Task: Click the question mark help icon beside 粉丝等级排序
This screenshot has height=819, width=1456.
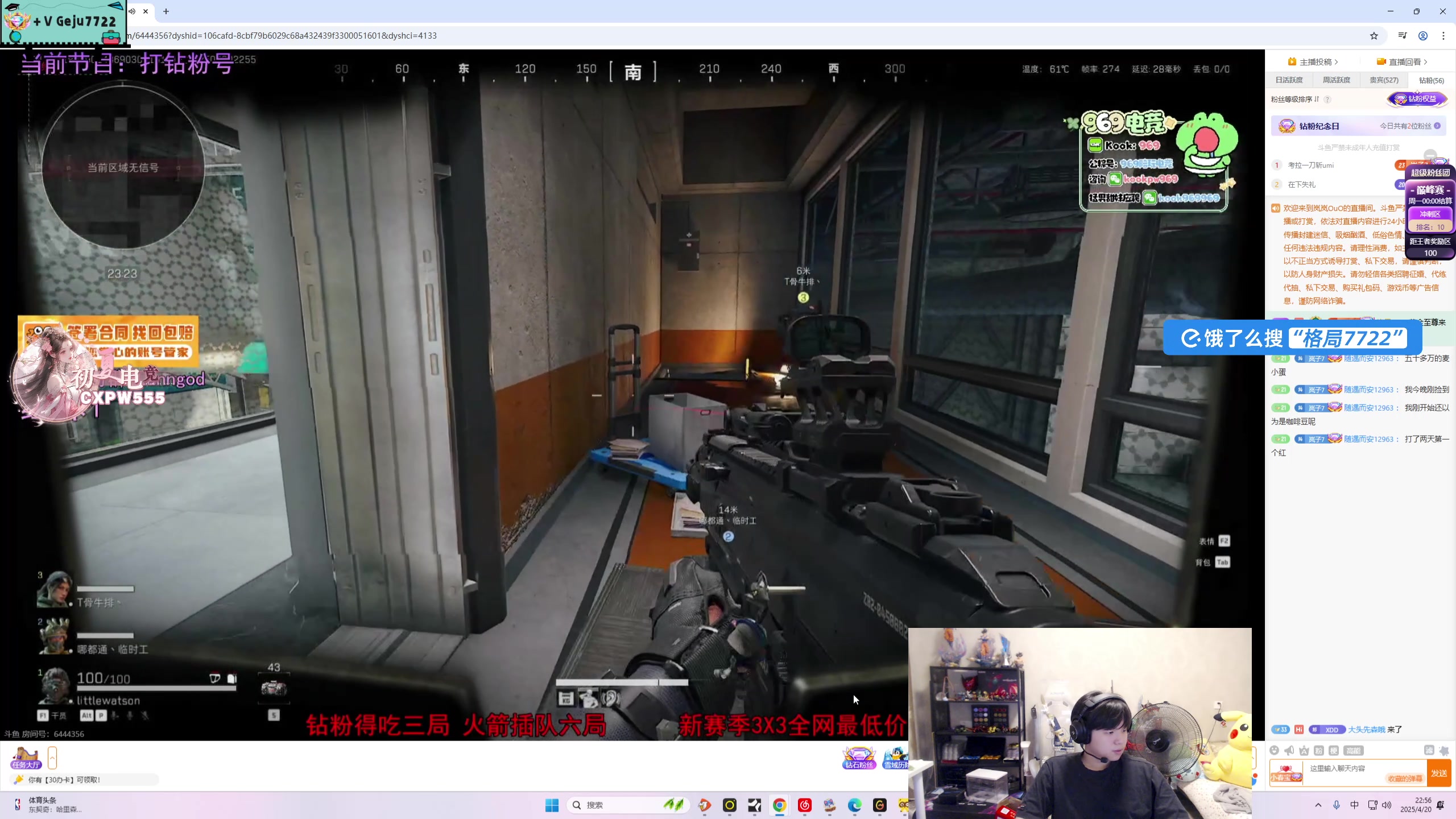Action: click(x=1327, y=100)
